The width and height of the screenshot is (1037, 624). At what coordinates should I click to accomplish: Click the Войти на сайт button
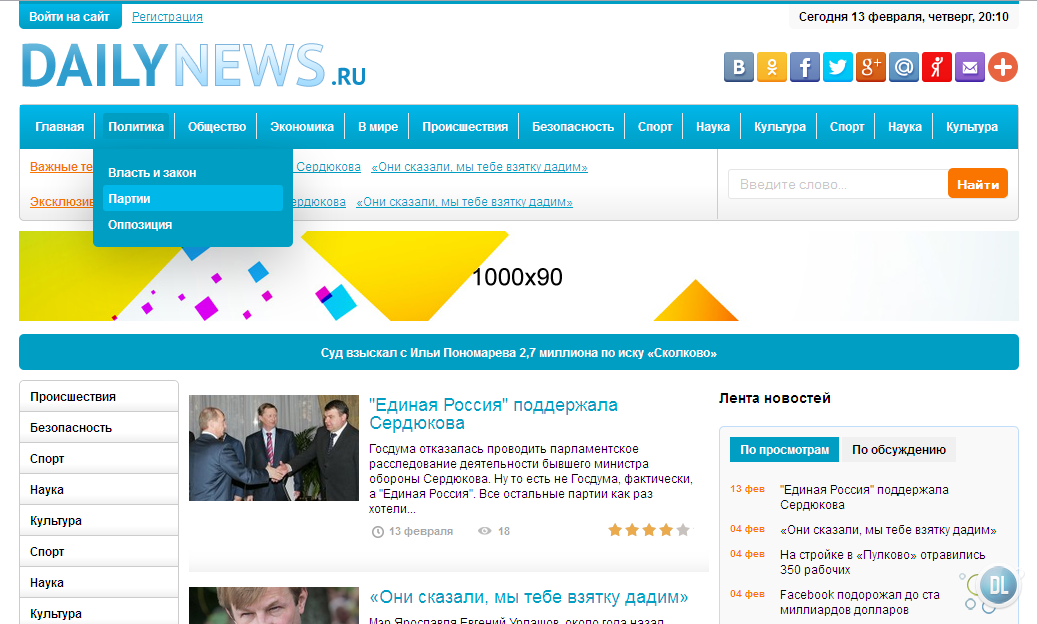pos(70,17)
